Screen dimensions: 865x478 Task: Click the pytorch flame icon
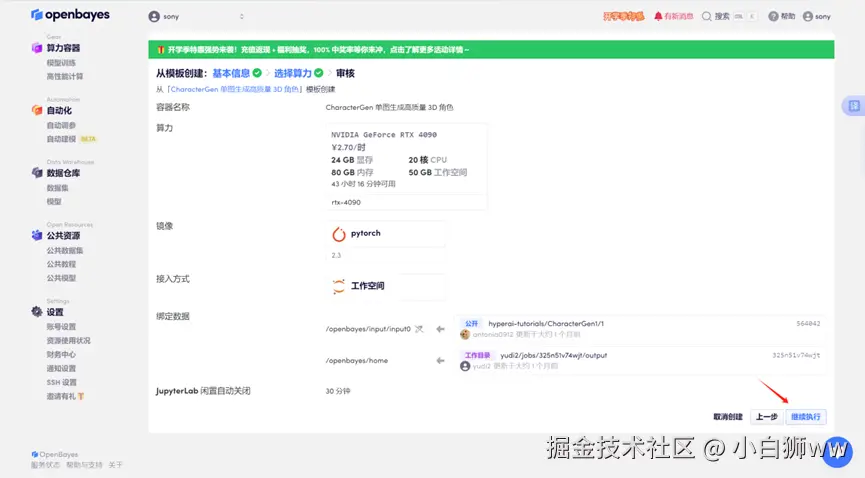click(x=339, y=234)
